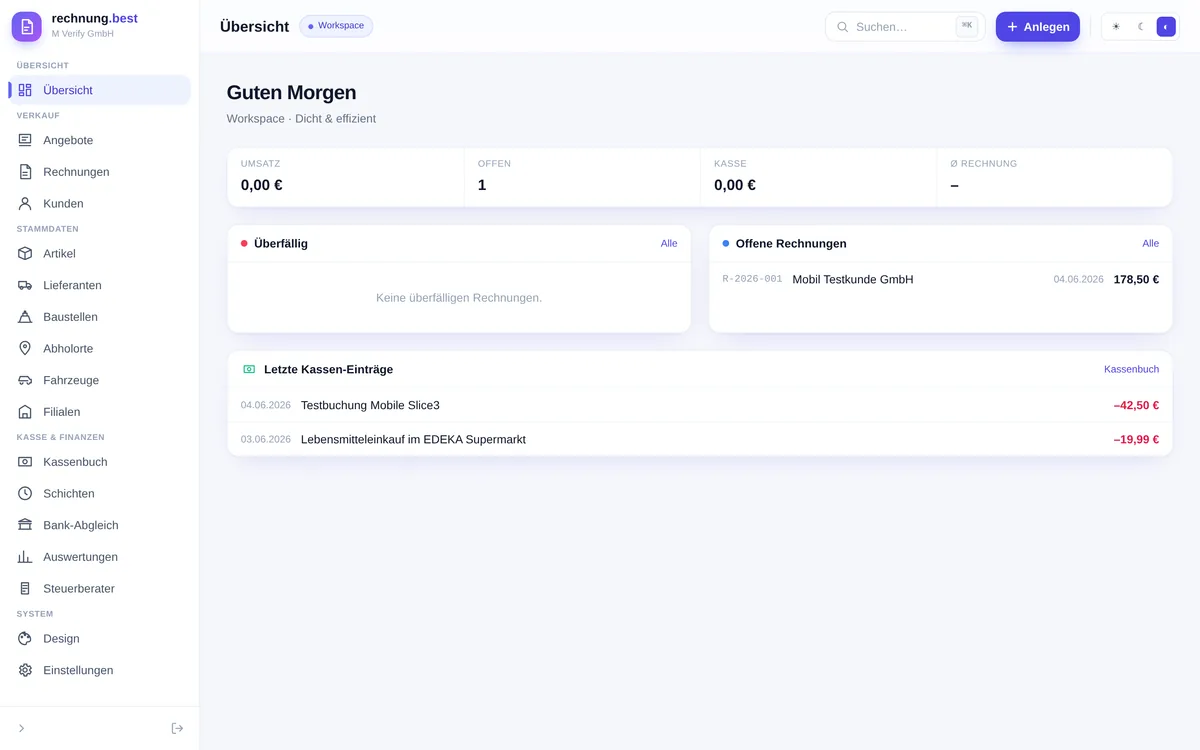Image resolution: width=1200 pixels, height=750 pixels.
Task: Click the rechnung.best logo icon
Action: click(27, 27)
